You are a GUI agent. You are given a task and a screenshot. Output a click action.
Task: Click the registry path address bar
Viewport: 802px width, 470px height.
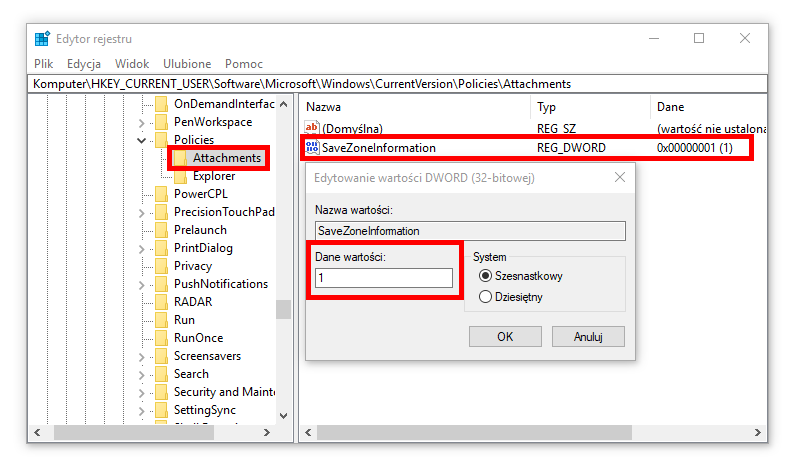(x=397, y=84)
